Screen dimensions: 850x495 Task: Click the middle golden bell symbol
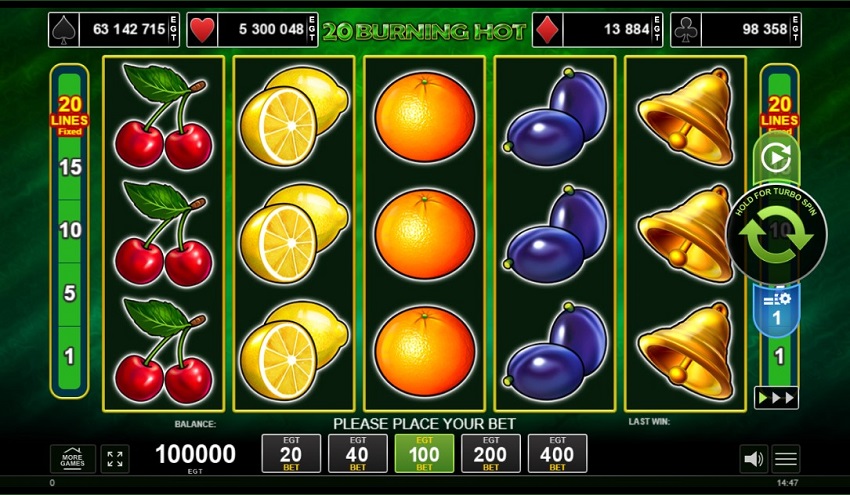point(685,234)
